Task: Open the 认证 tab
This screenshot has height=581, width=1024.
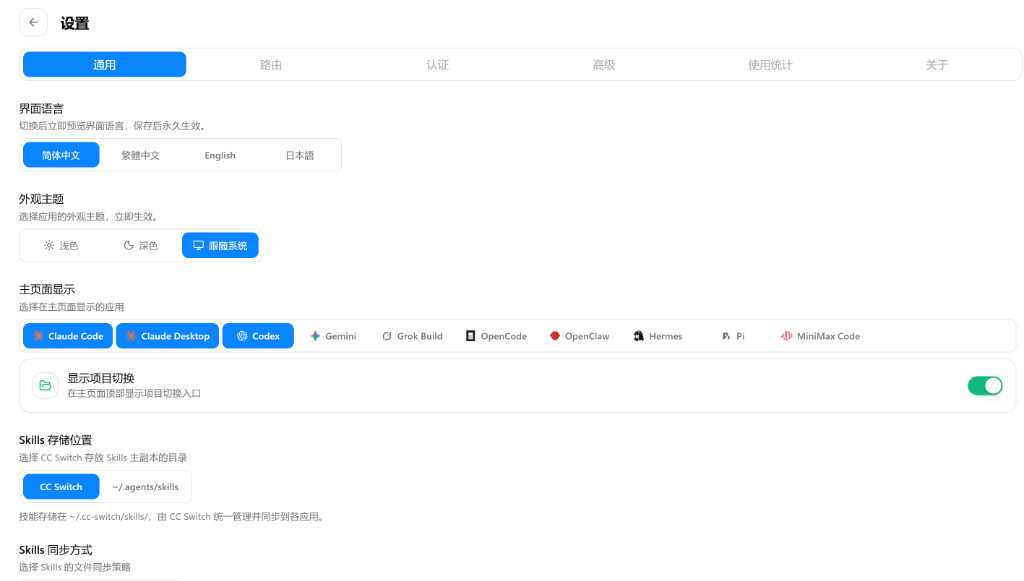Action: pos(437,65)
